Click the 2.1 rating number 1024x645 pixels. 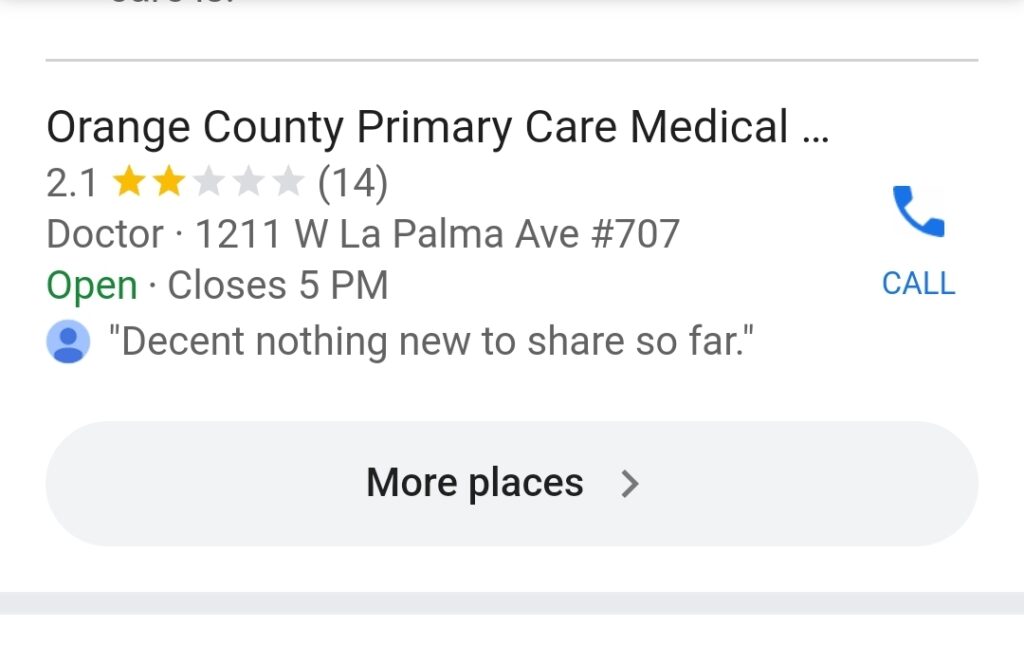(72, 183)
